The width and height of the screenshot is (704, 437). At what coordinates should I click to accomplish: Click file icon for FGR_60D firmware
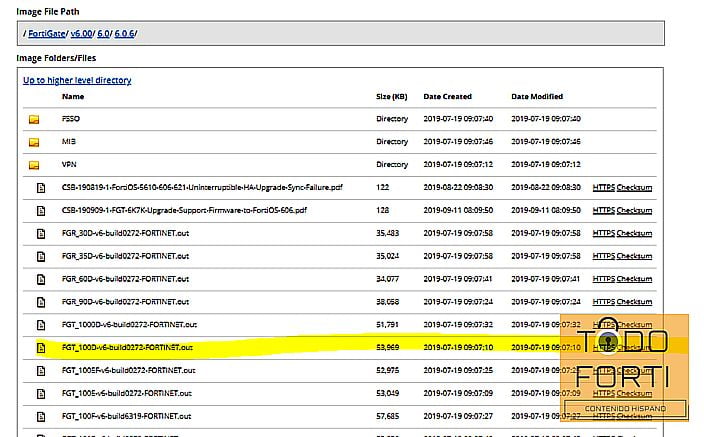pyautogui.click(x=41, y=279)
